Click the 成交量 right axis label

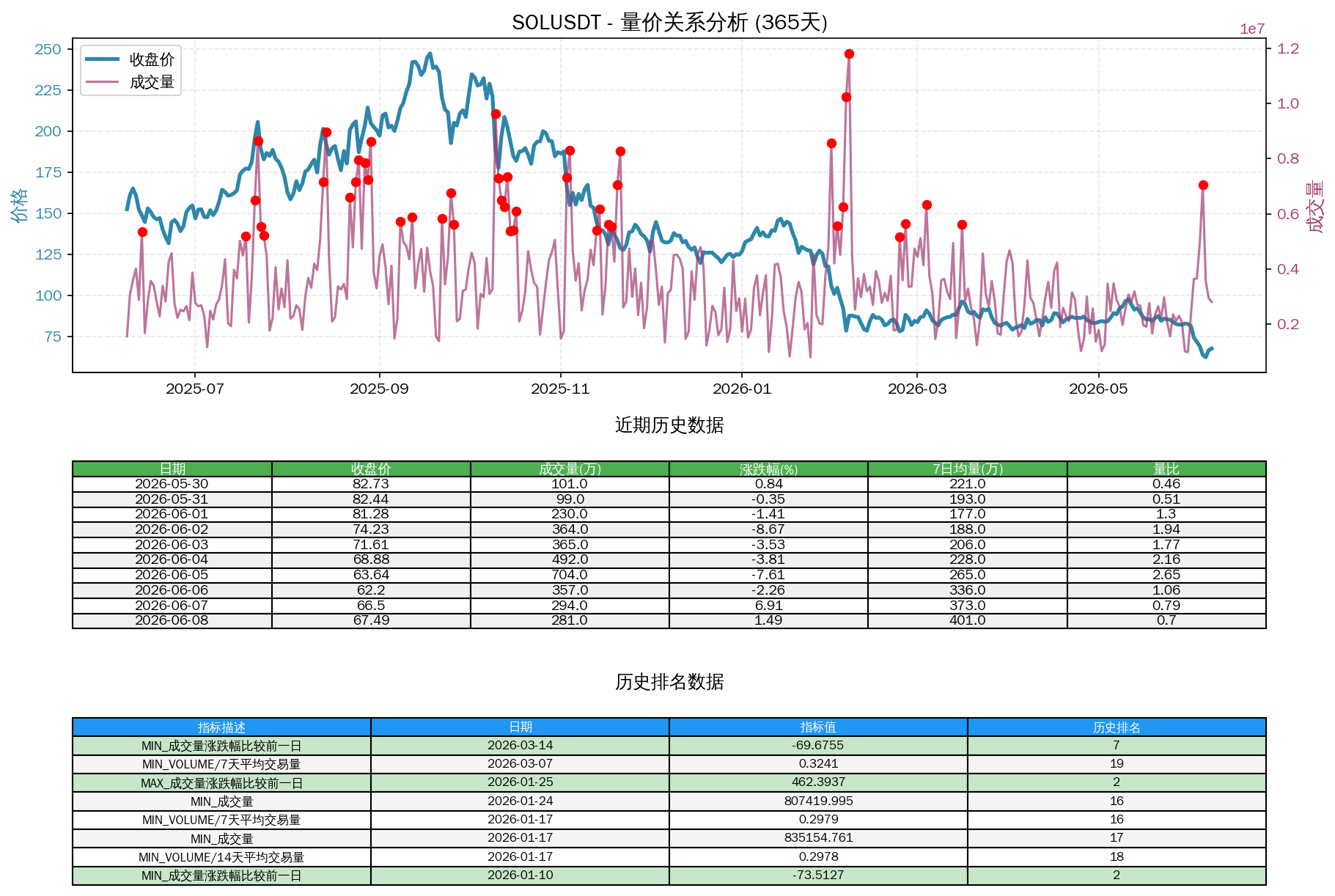[x=1315, y=207]
